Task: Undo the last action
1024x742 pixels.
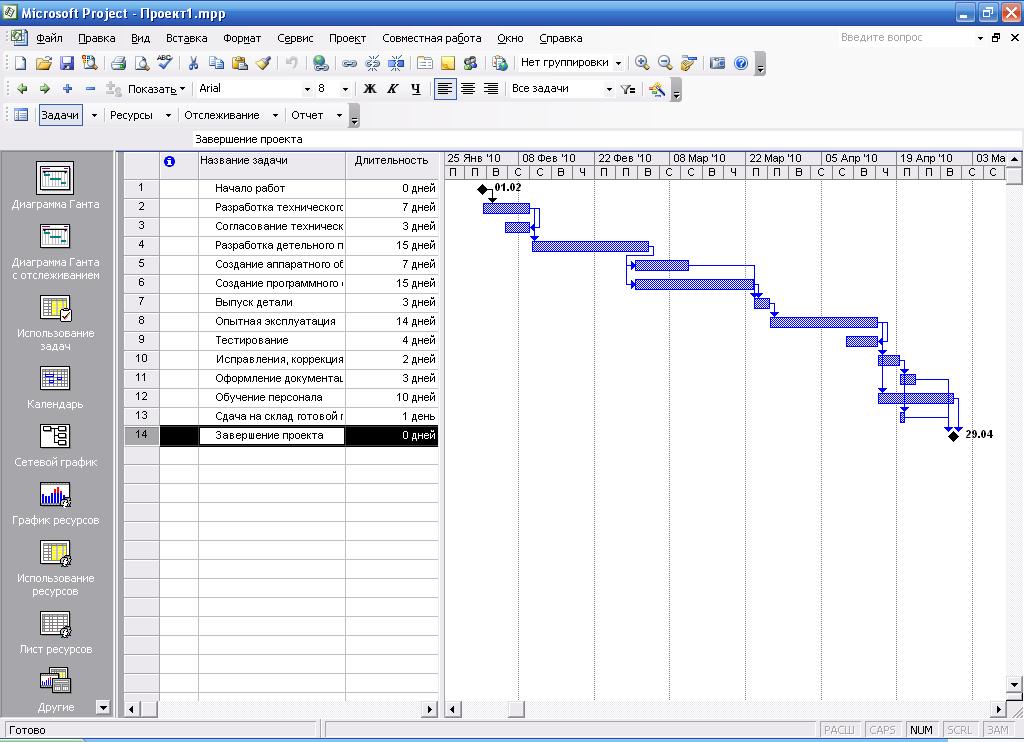Action: click(x=291, y=63)
